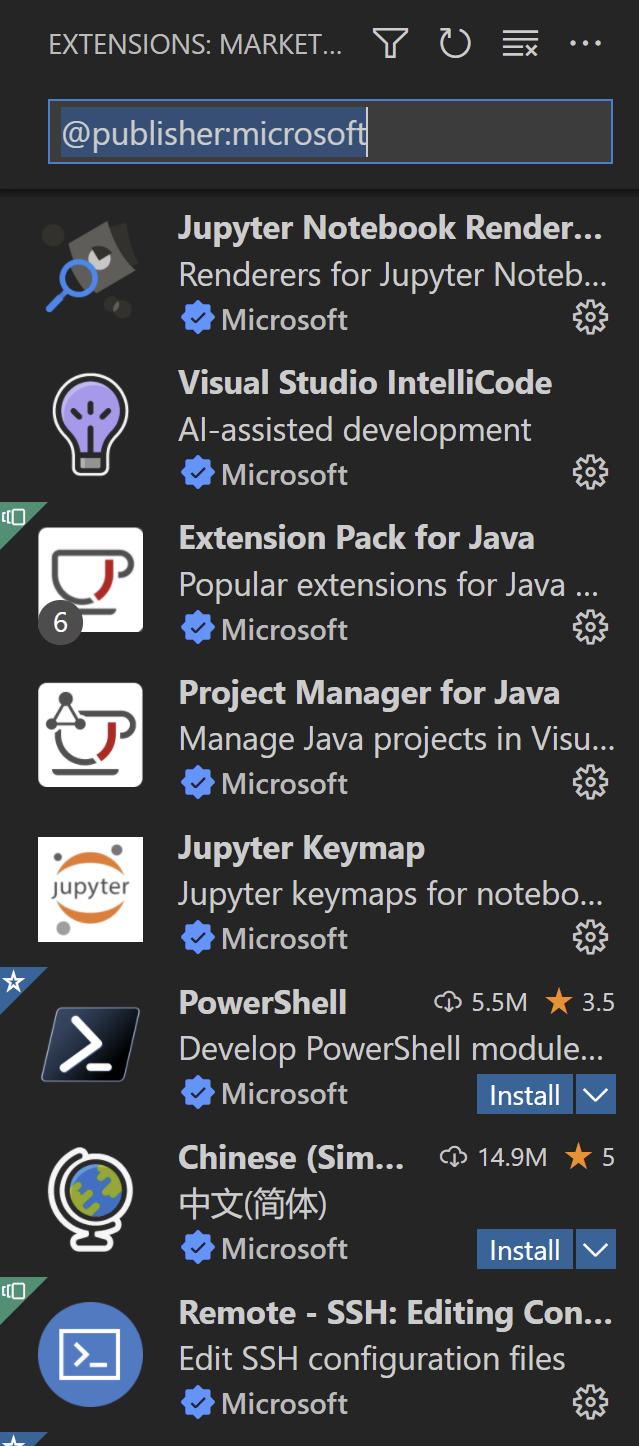Install the PowerShell extension
639x1446 pixels.
[525, 1095]
